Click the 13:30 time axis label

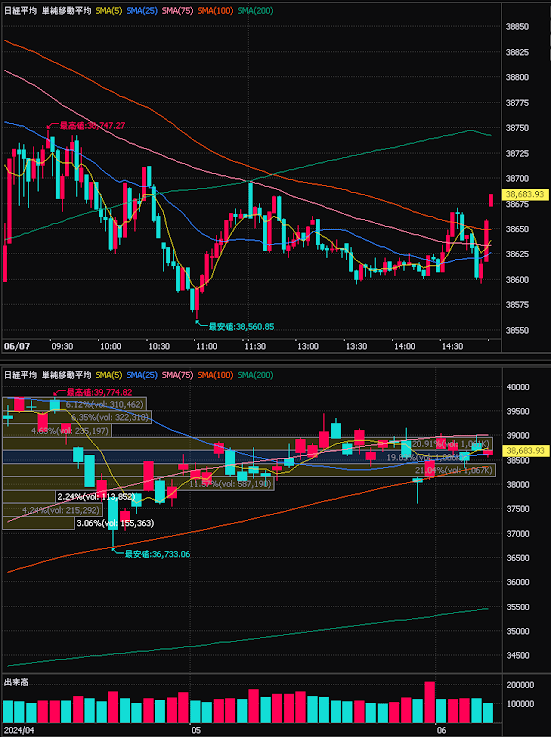356,346
